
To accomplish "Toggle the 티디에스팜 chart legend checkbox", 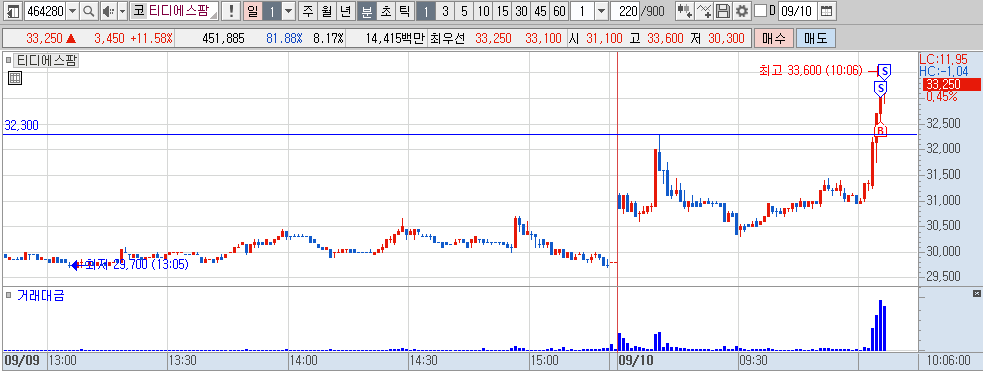I will 9,61.
